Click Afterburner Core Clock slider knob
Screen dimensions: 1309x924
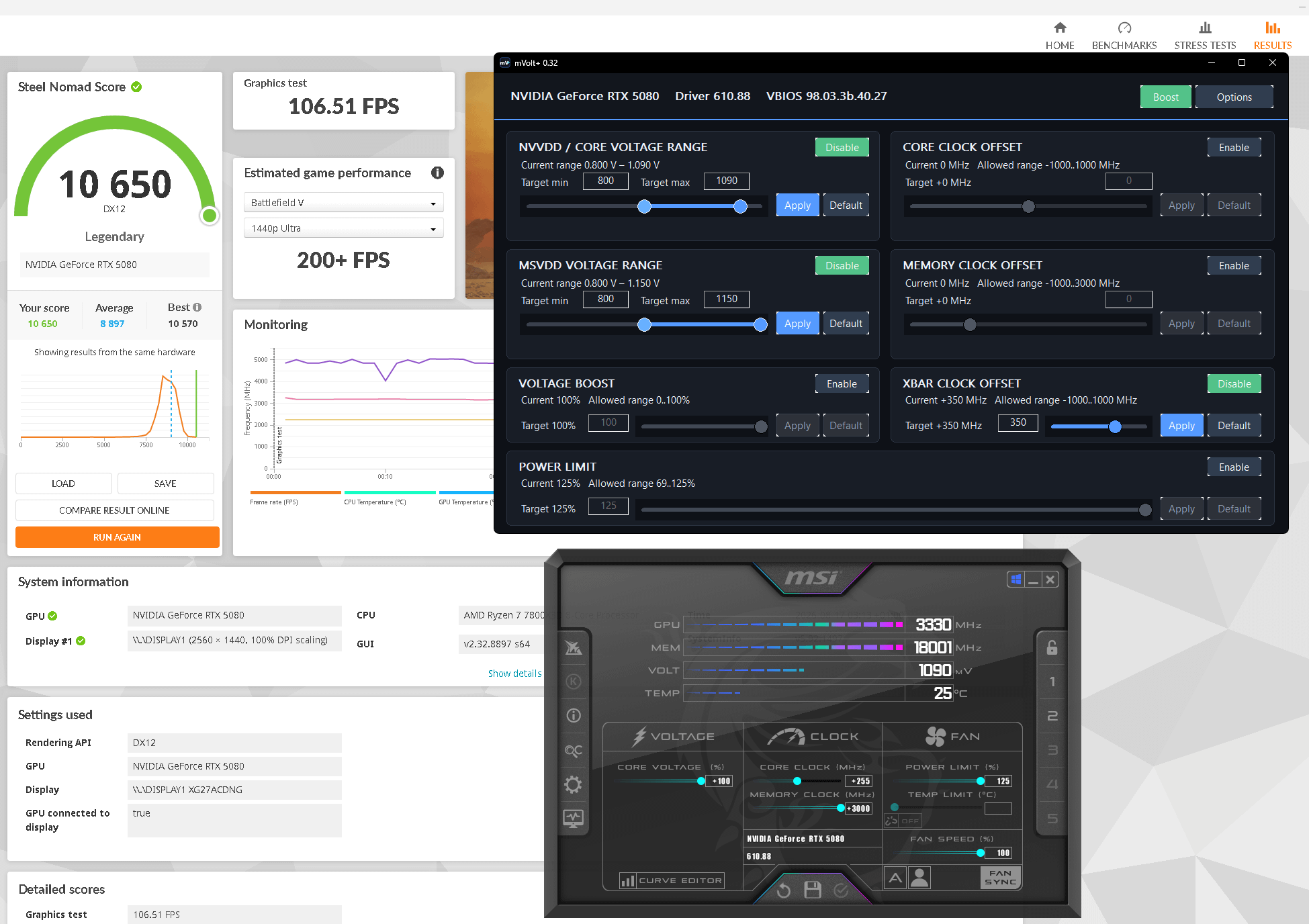(797, 781)
